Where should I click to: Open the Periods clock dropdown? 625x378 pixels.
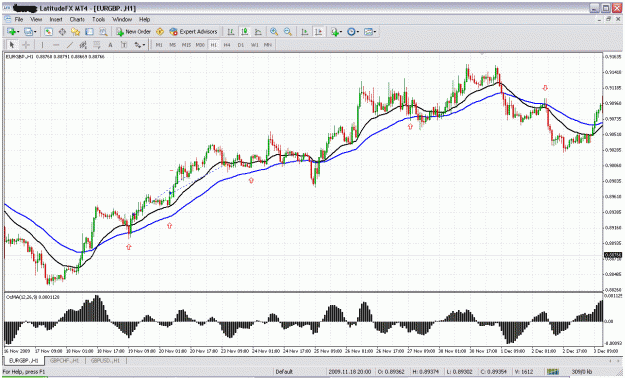click(x=353, y=32)
